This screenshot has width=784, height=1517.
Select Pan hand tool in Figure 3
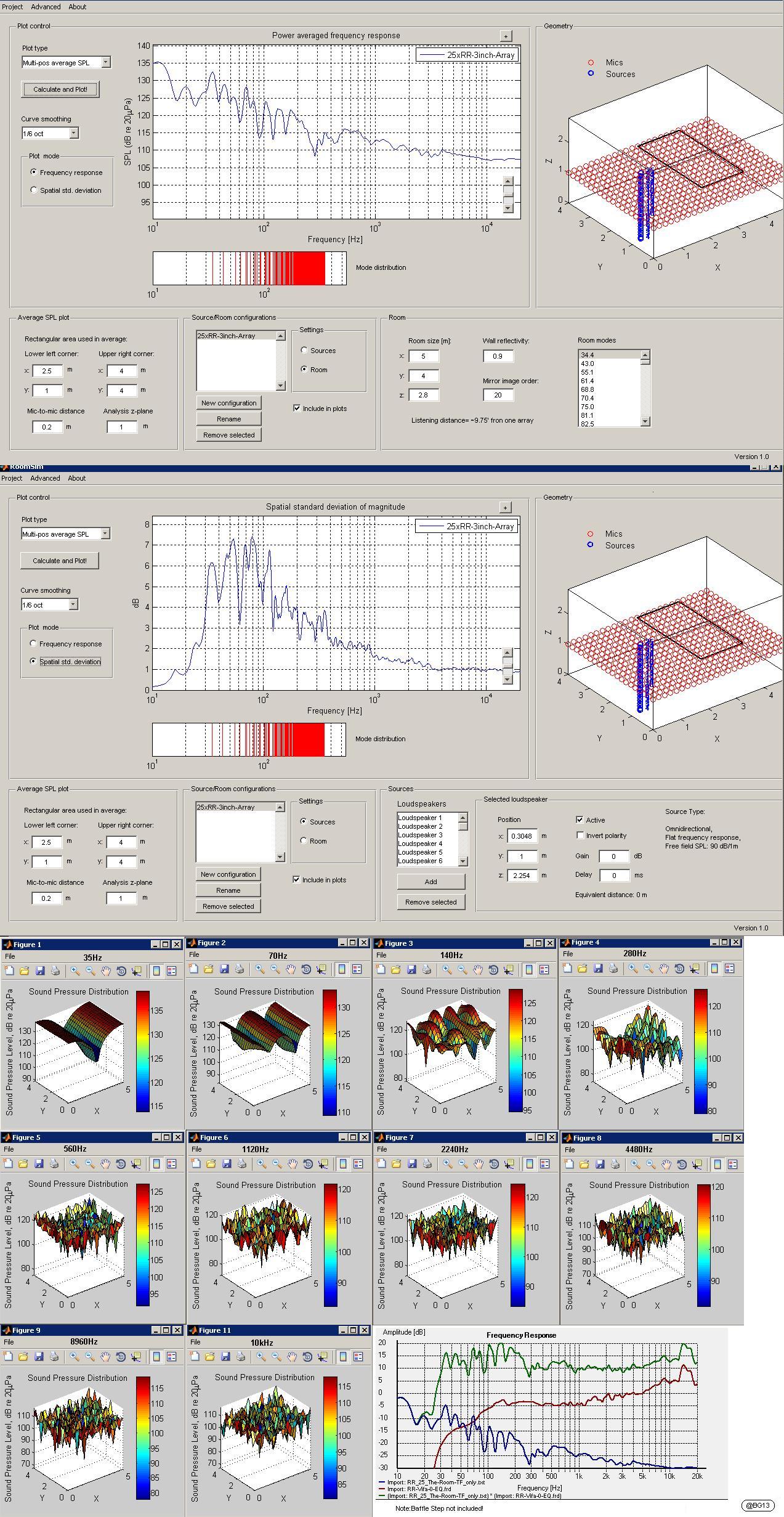(478, 970)
